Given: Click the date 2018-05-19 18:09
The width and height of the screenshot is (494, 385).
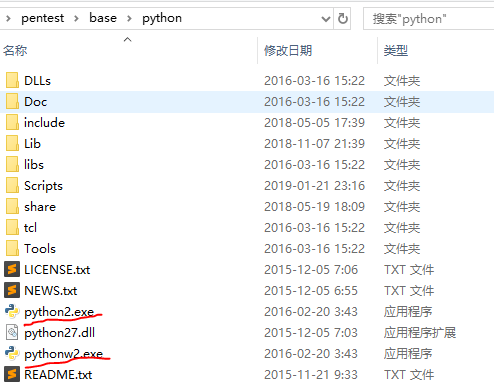Looking at the screenshot, I should pyautogui.click(x=314, y=207).
